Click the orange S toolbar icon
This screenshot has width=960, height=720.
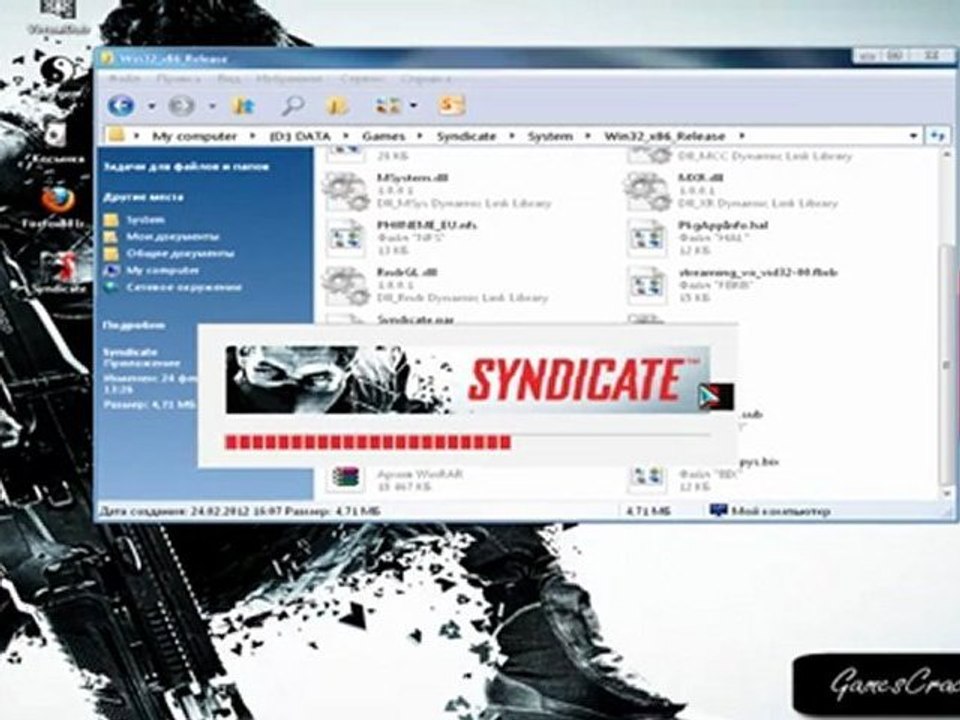pos(451,105)
